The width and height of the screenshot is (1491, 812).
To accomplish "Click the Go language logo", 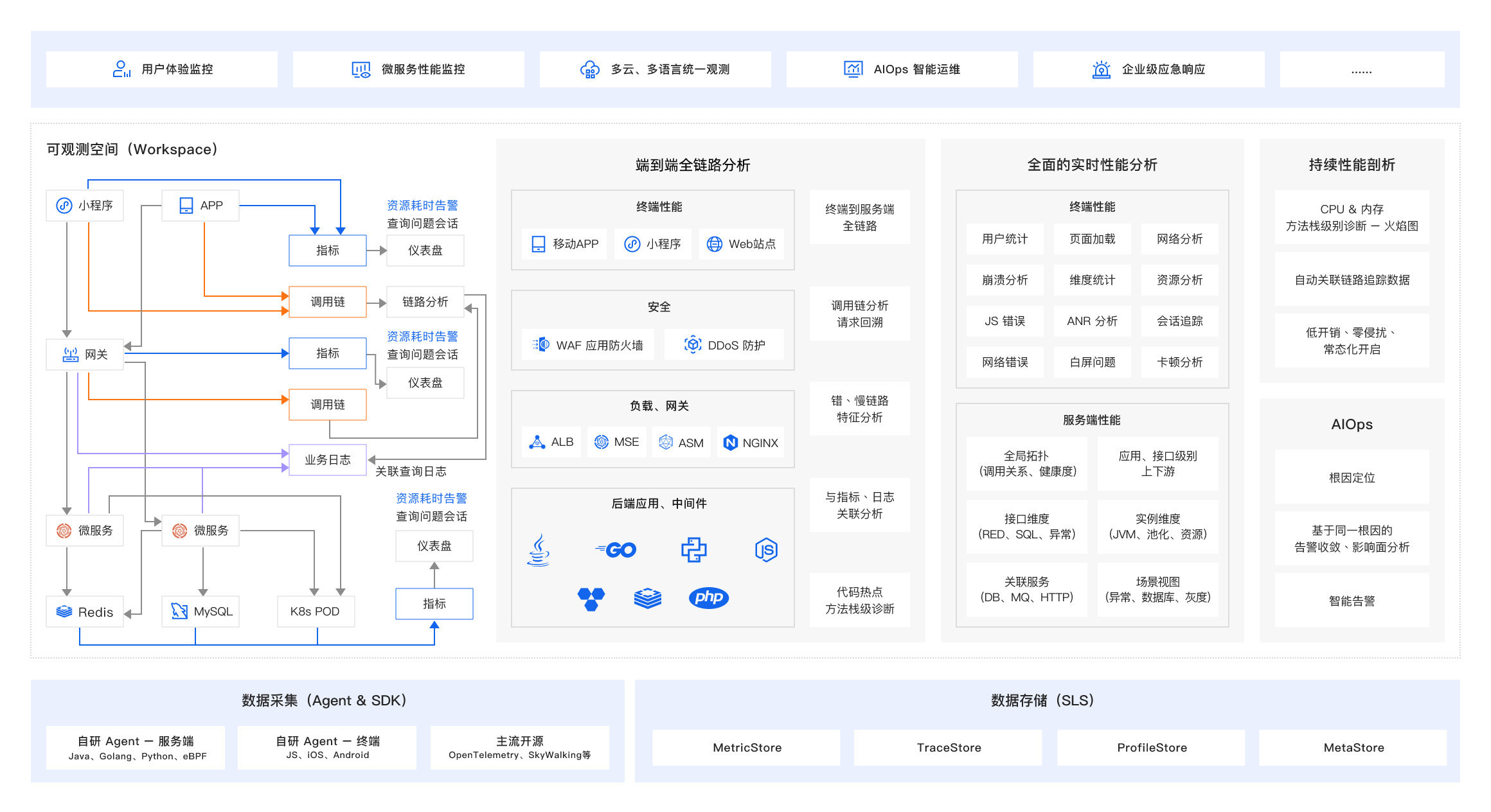I will pyautogui.click(x=616, y=550).
